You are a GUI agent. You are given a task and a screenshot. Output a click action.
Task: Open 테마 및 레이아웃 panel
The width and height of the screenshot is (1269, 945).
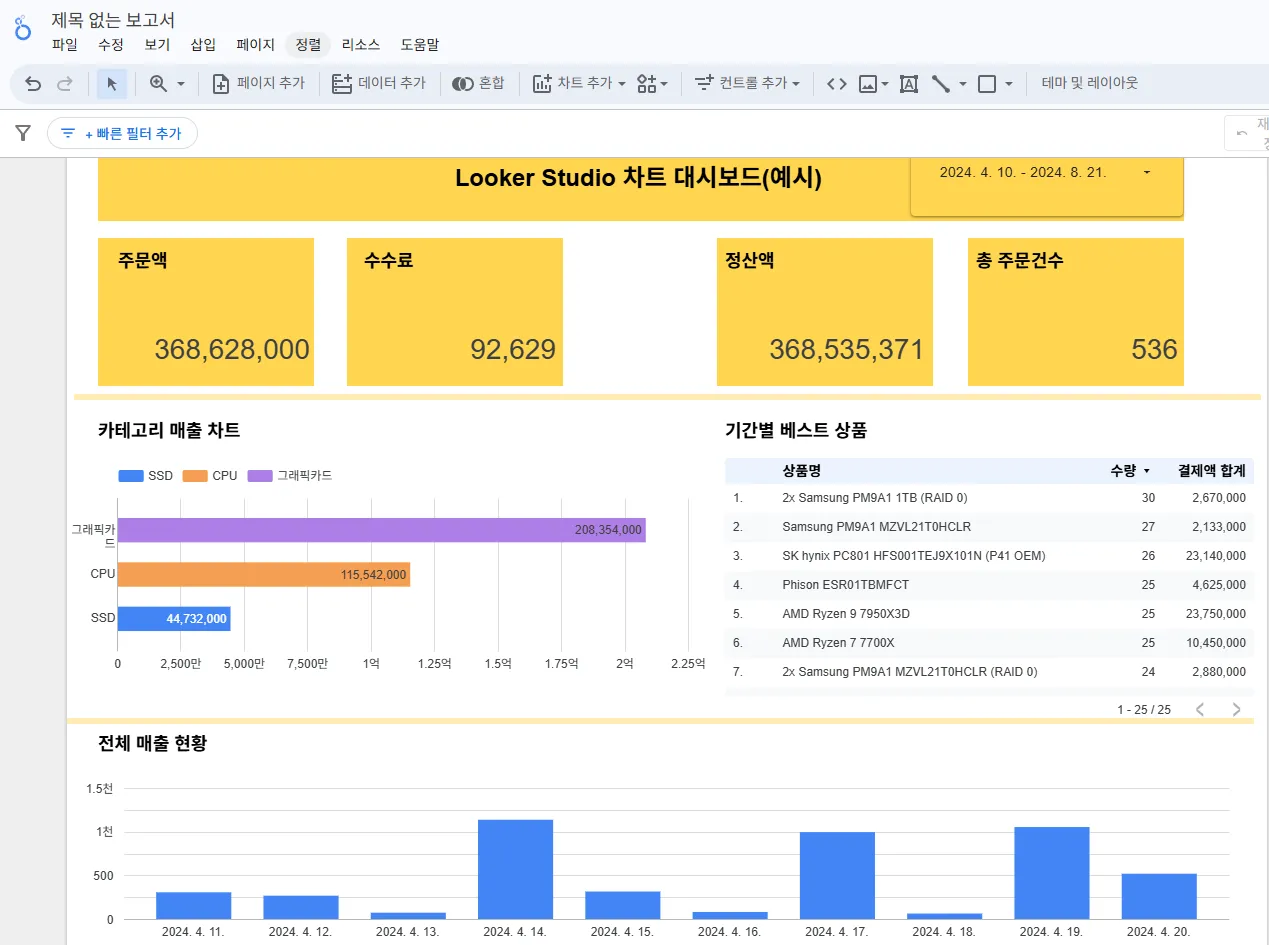pos(1090,83)
